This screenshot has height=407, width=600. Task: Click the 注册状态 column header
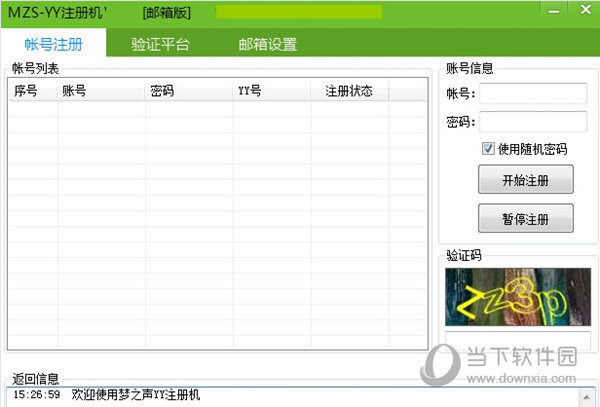[350, 91]
